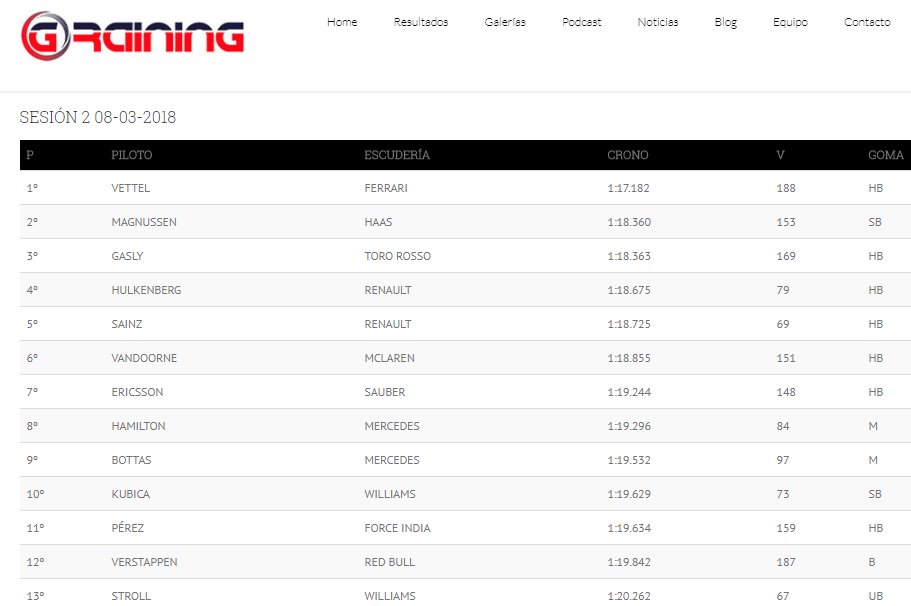Select the KUBICA driver cell
Image resolution: width=911 pixels, height=606 pixels.
[131, 494]
